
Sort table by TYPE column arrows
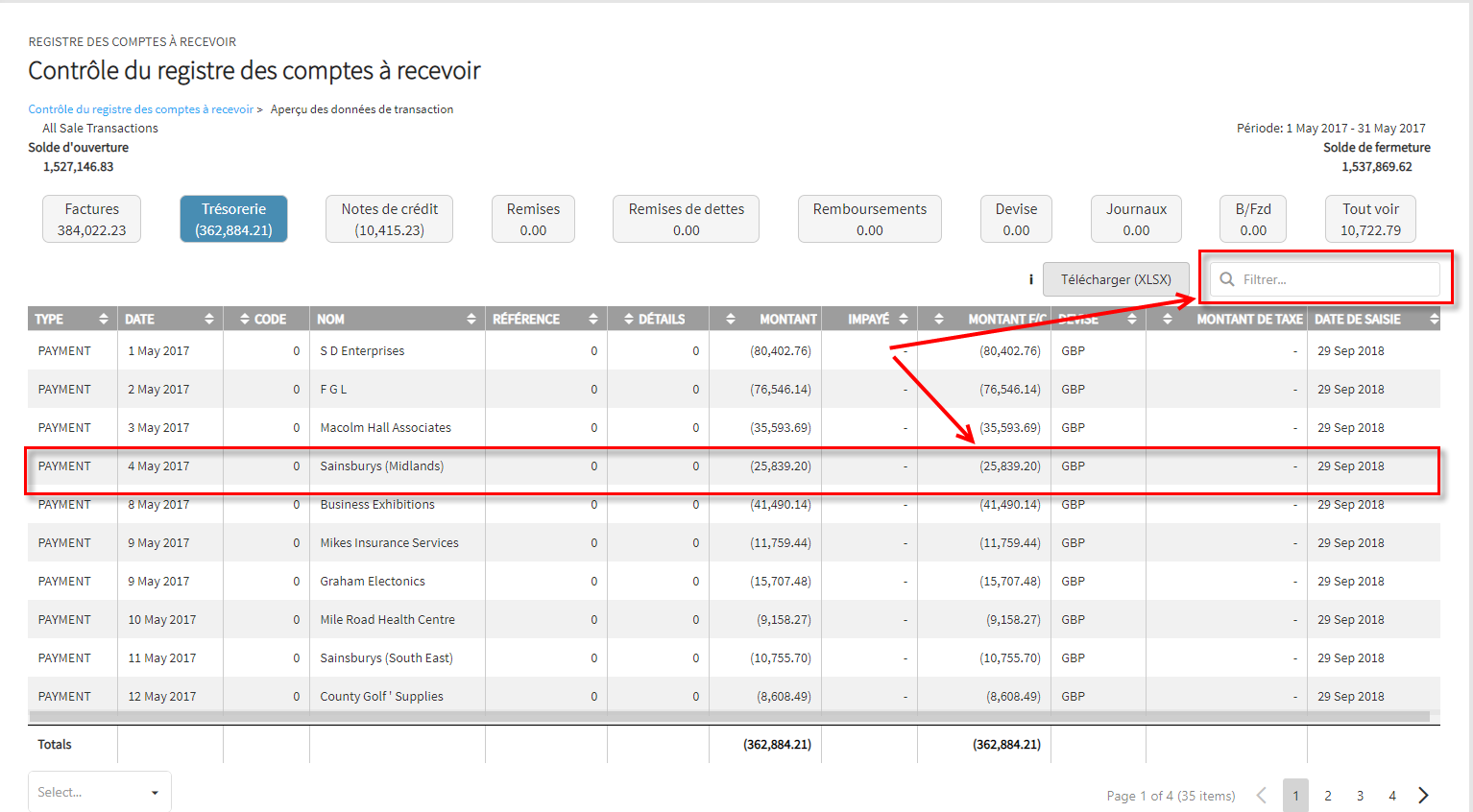tap(104, 319)
